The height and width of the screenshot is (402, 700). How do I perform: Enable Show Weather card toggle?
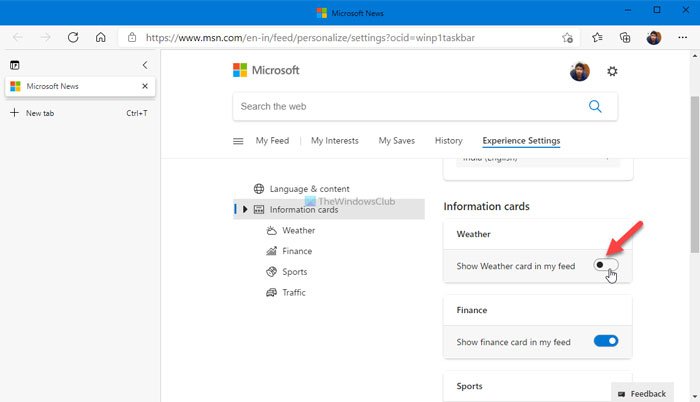coord(605,265)
